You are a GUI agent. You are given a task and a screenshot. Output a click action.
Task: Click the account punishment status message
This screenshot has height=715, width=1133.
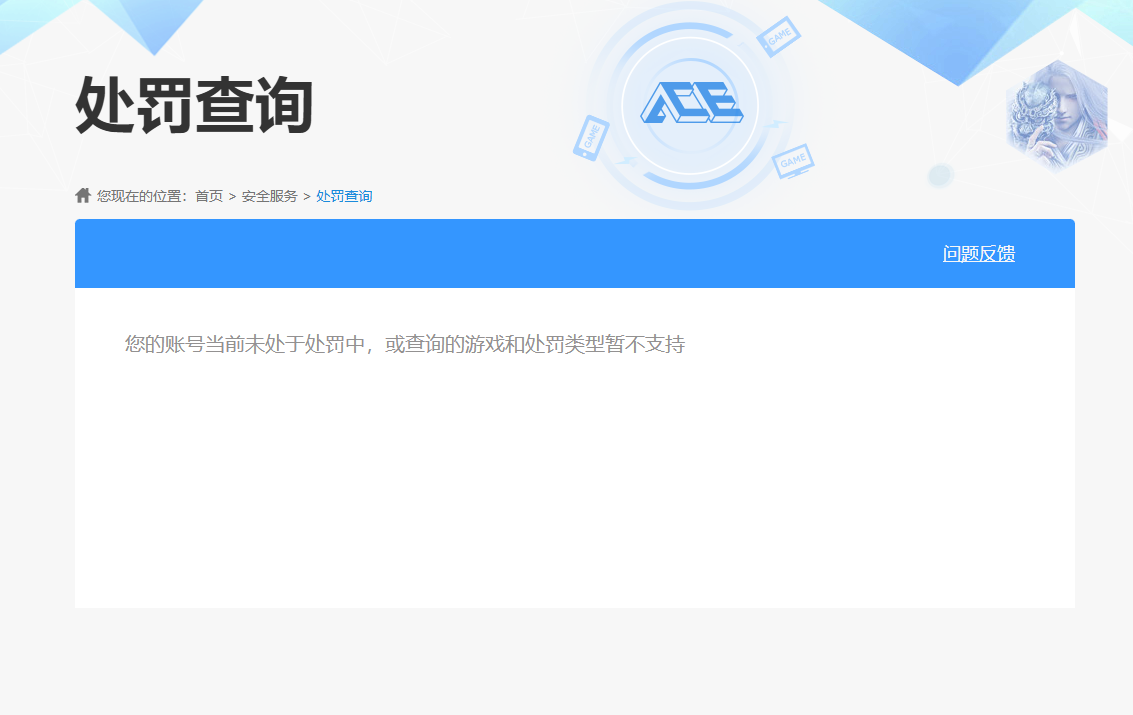pos(404,345)
